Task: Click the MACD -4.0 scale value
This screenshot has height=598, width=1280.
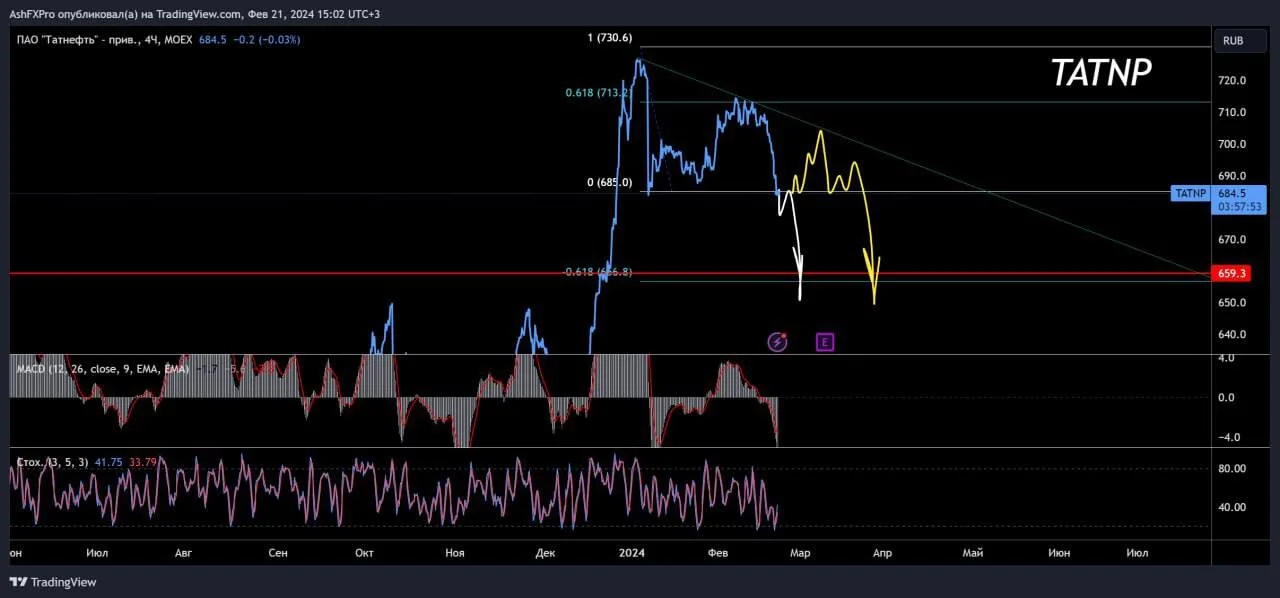Action: (x=1230, y=437)
